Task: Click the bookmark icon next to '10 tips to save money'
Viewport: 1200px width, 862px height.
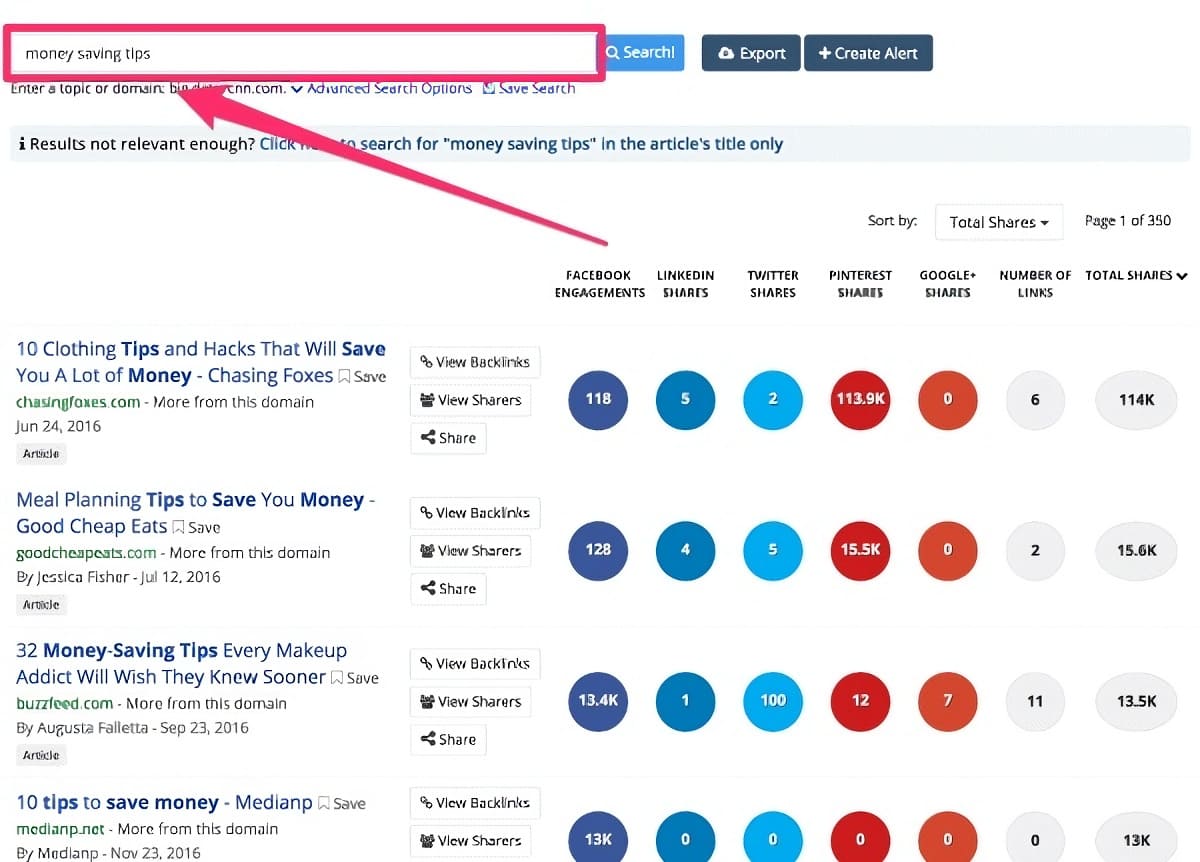Action: [324, 802]
